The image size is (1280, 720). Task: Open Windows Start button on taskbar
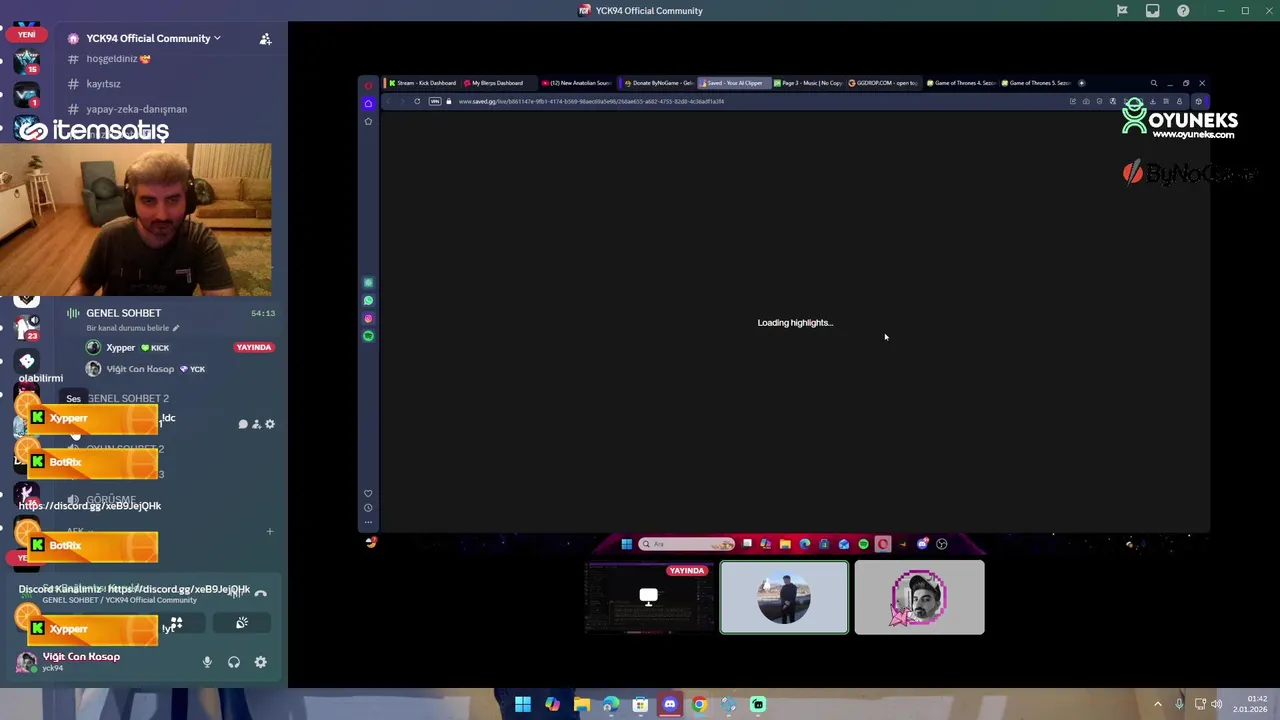(x=523, y=704)
